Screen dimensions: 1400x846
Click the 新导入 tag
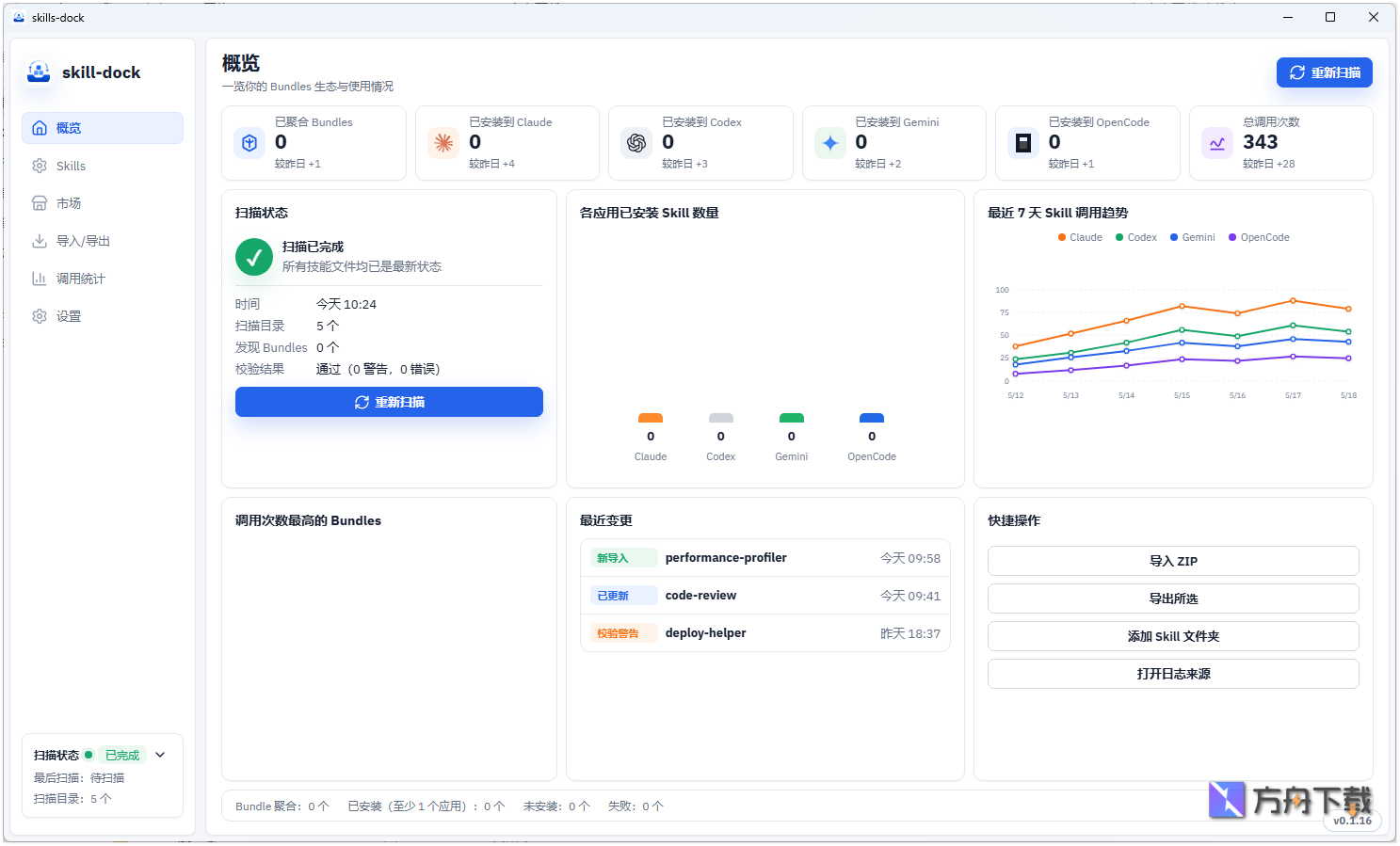[623, 558]
